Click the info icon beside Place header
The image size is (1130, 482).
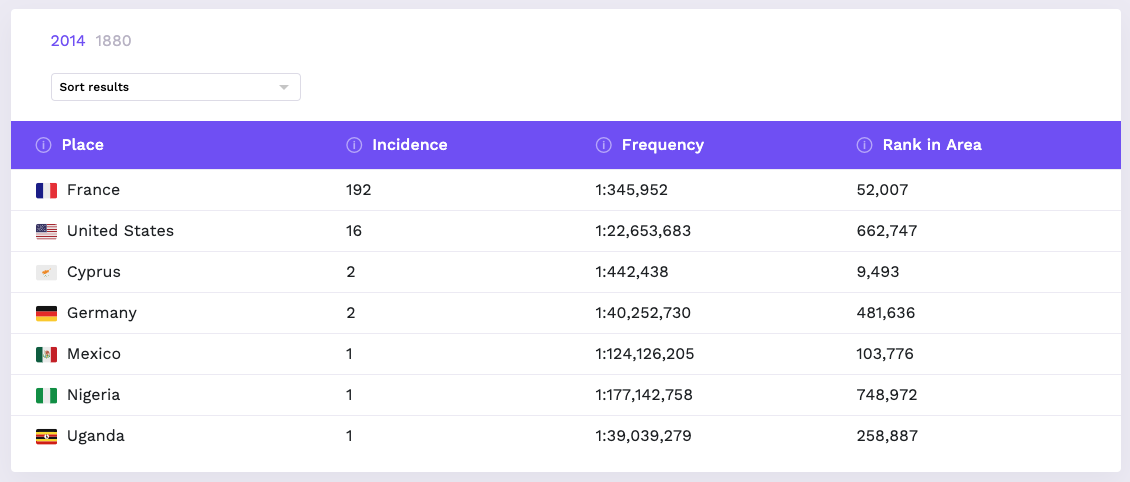[x=43, y=145]
